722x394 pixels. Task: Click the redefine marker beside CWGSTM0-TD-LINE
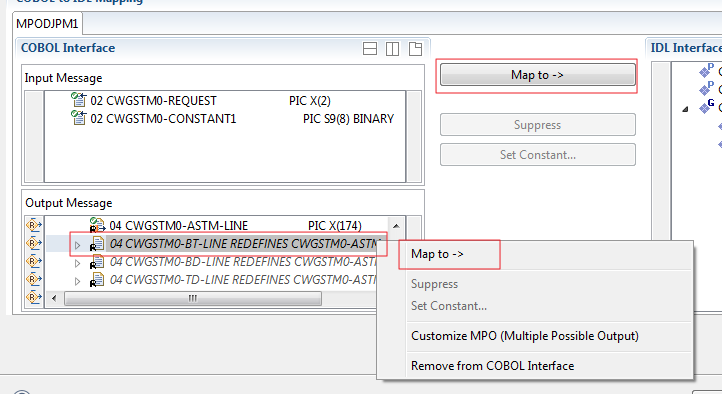click(34, 279)
